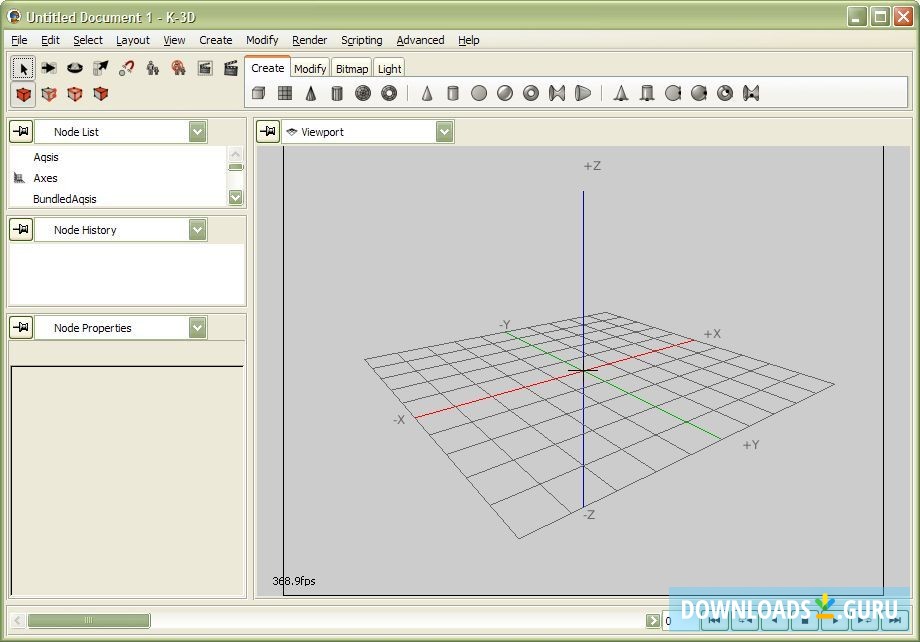Screen dimensions: 920x642
Task: Click the clapperboard render animation icon
Action: click(x=231, y=68)
